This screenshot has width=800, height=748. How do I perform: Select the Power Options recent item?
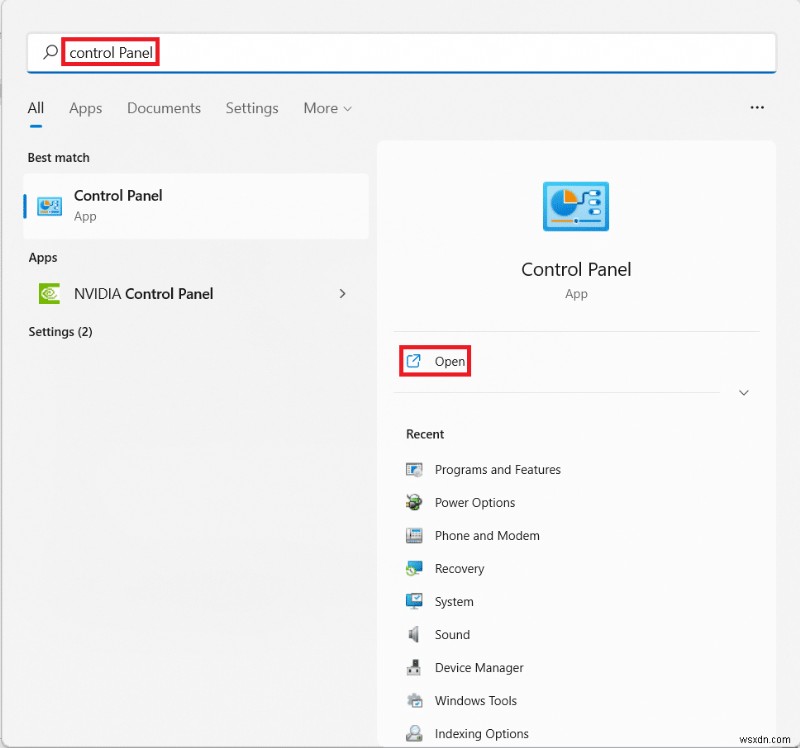(474, 502)
